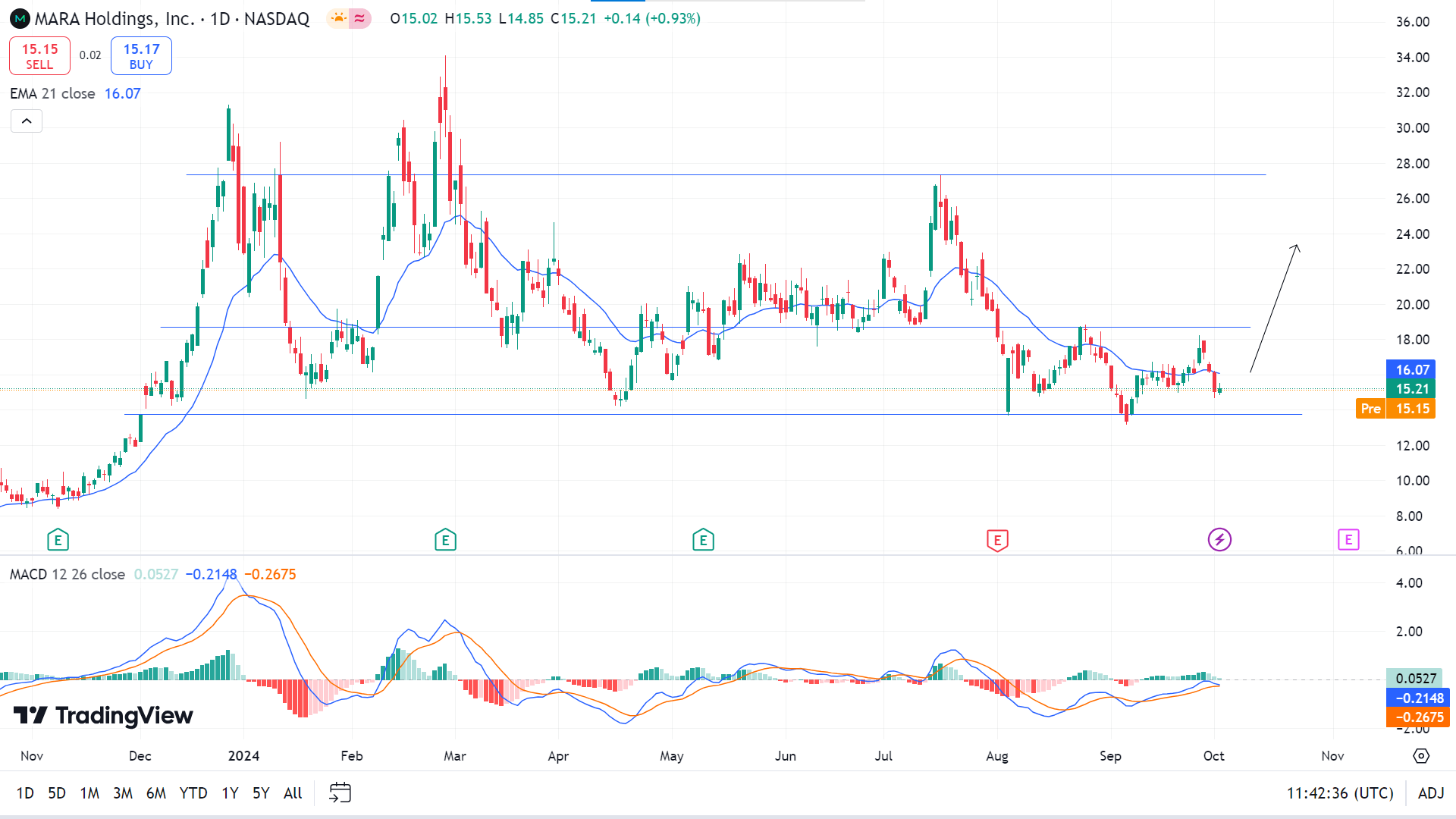This screenshot has height=819, width=1456.
Task: Click the open value O15.02 in header
Action: point(414,18)
